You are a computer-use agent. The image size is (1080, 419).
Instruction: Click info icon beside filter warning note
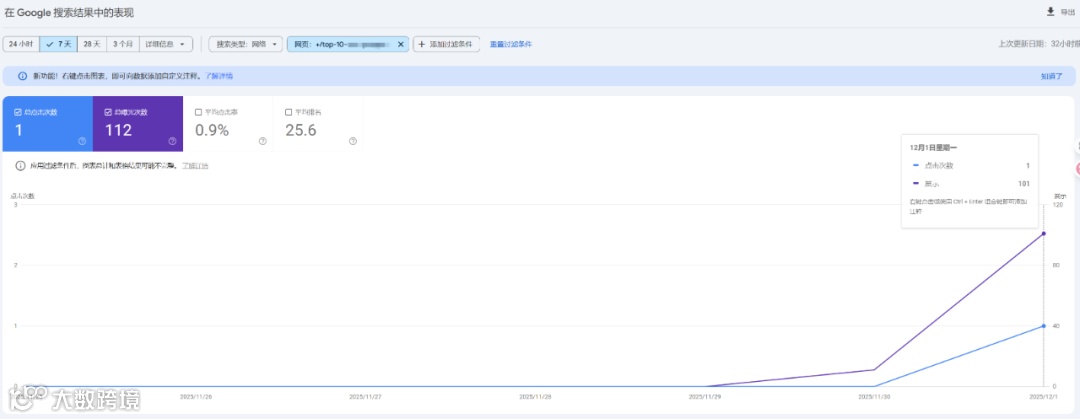pyautogui.click(x=21, y=165)
